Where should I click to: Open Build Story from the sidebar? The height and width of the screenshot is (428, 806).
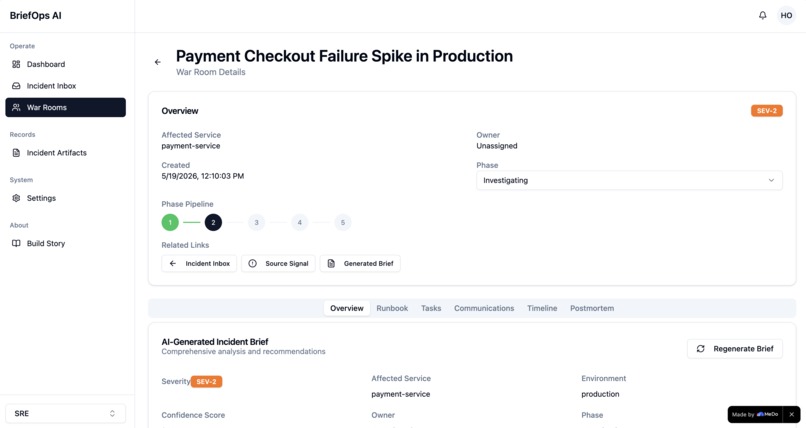pos(65,243)
